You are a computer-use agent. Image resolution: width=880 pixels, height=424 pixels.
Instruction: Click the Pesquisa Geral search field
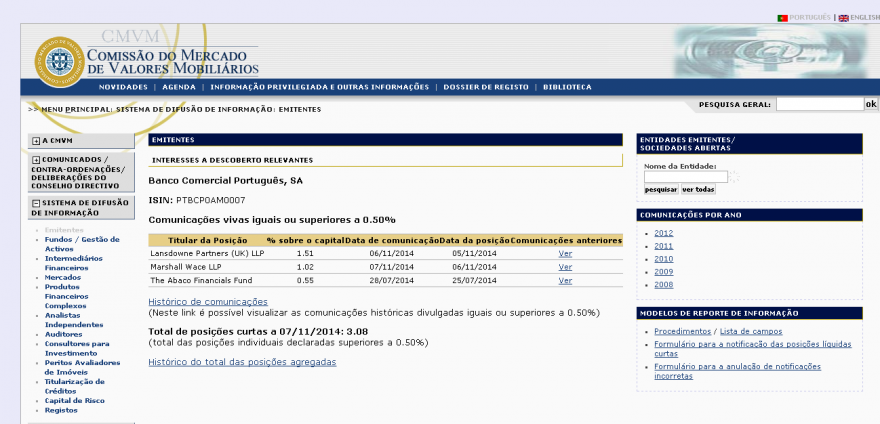point(819,104)
